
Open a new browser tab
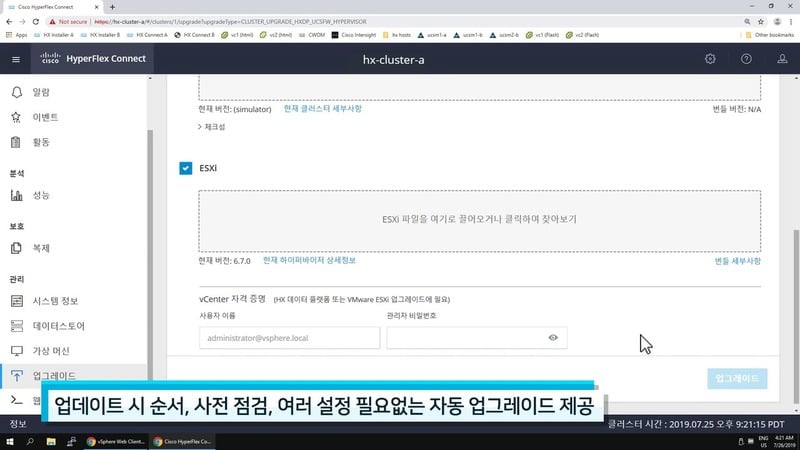pyautogui.click(x=112, y=7)
